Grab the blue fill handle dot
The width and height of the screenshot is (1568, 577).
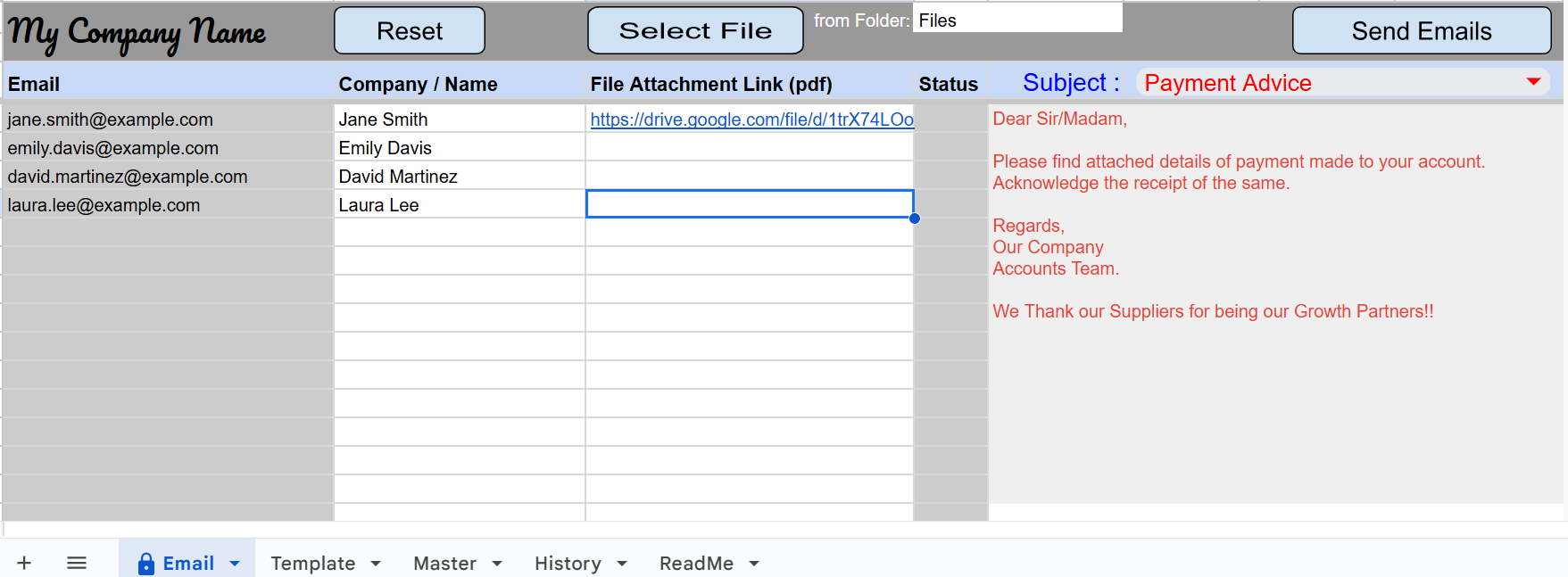(x=915, y=218)
